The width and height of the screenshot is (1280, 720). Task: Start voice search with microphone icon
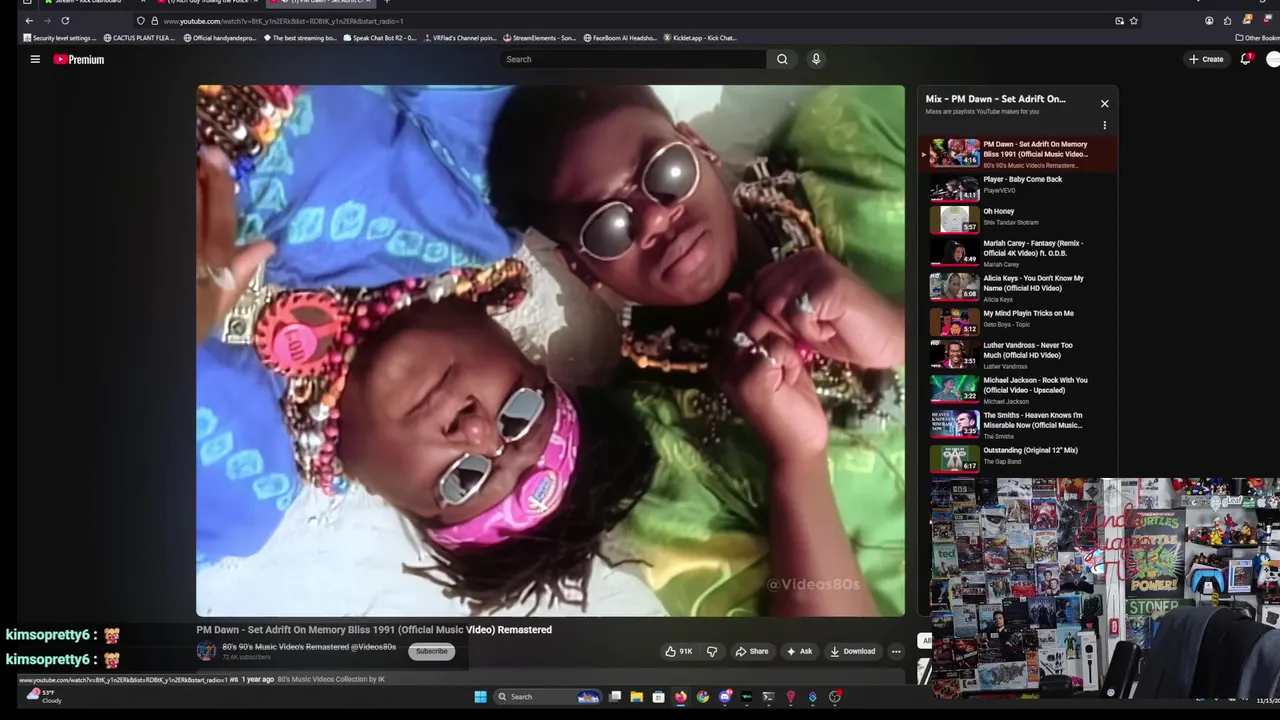click(816, 59)
